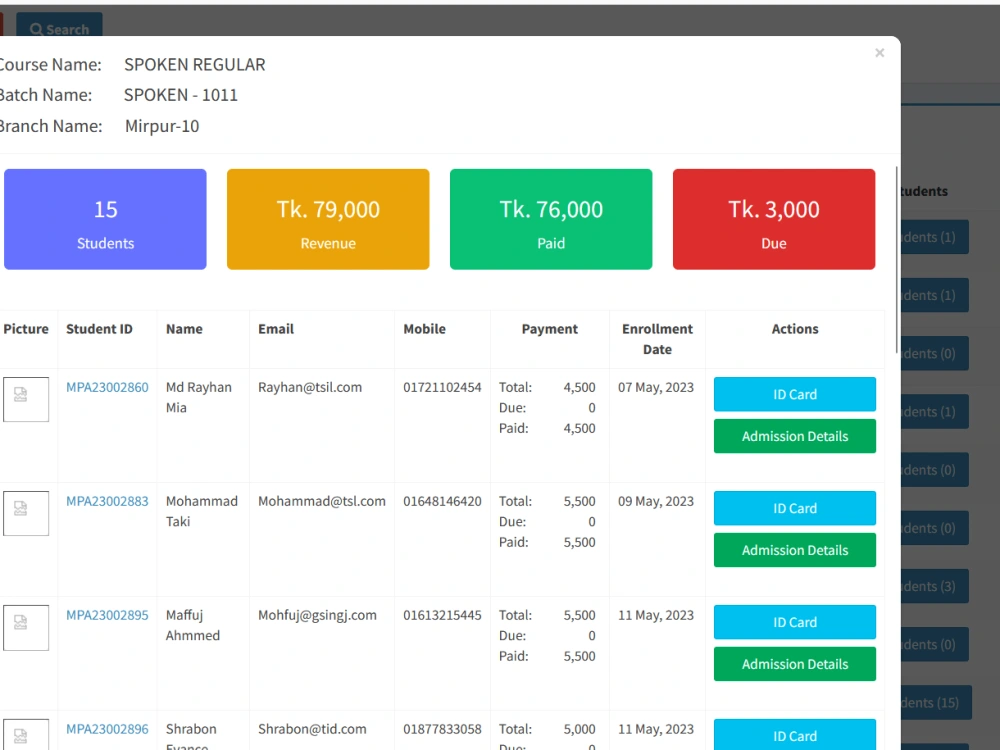Click the Payment column header

[550, 329]
